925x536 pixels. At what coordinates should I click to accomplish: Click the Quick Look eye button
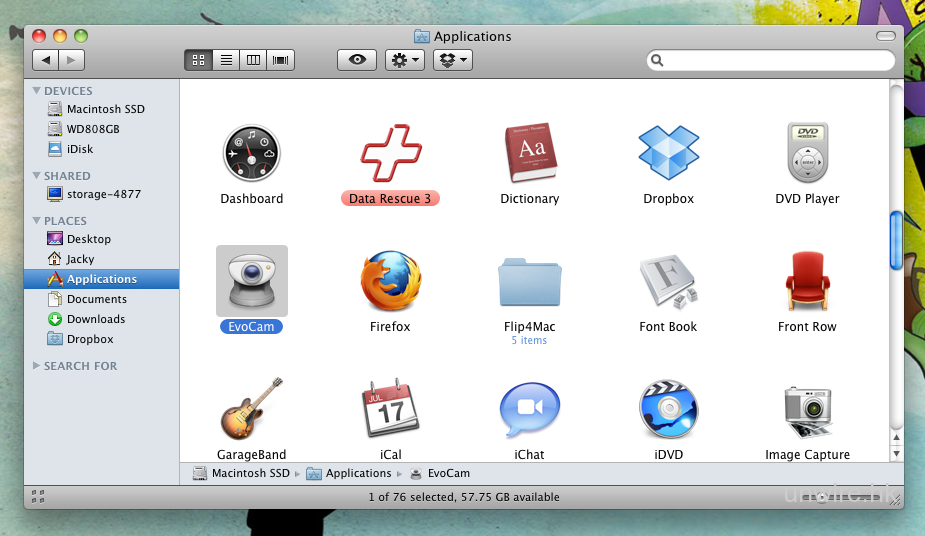coord(357,60)
